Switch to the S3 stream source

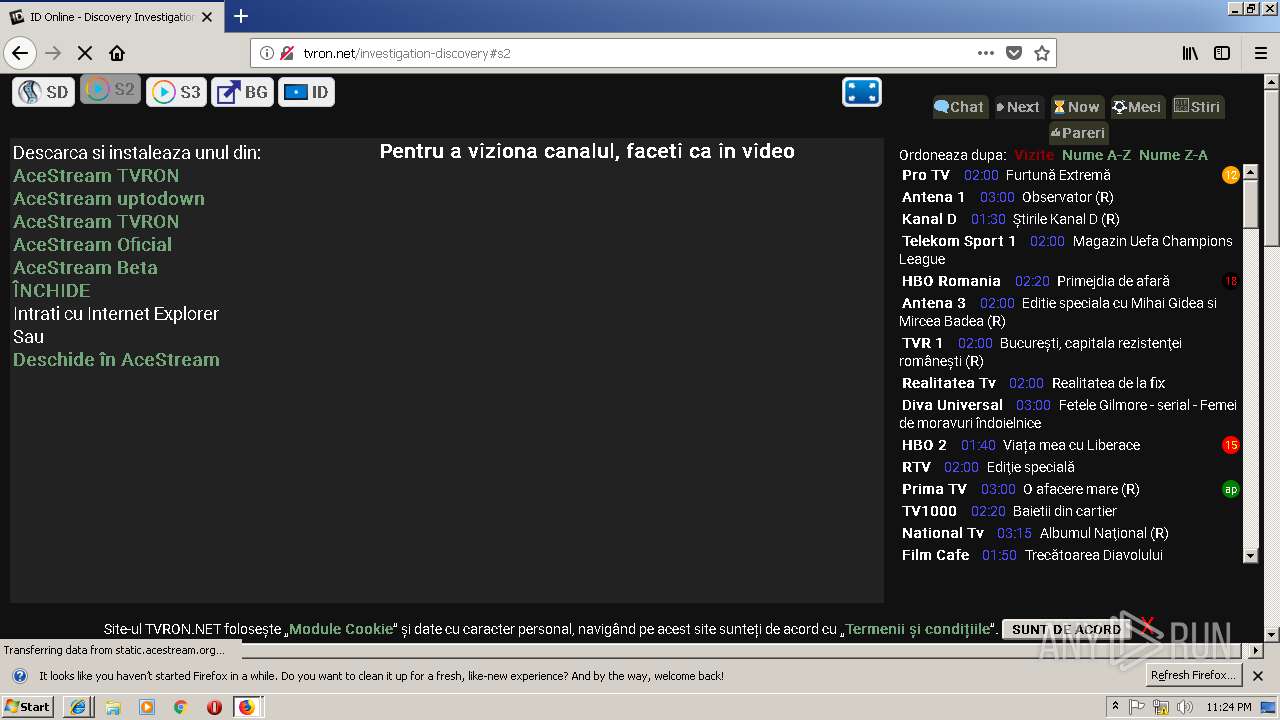(x=176, y=92)
